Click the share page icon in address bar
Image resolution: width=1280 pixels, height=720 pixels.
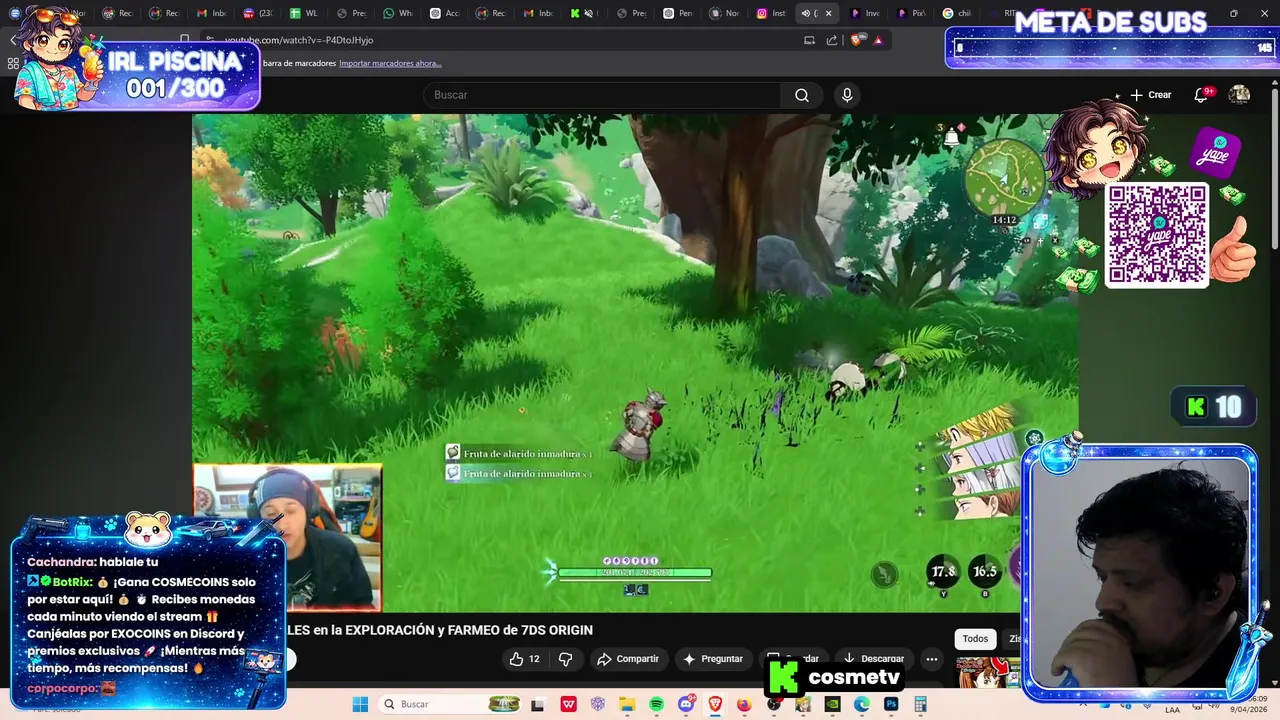[832, 40]
